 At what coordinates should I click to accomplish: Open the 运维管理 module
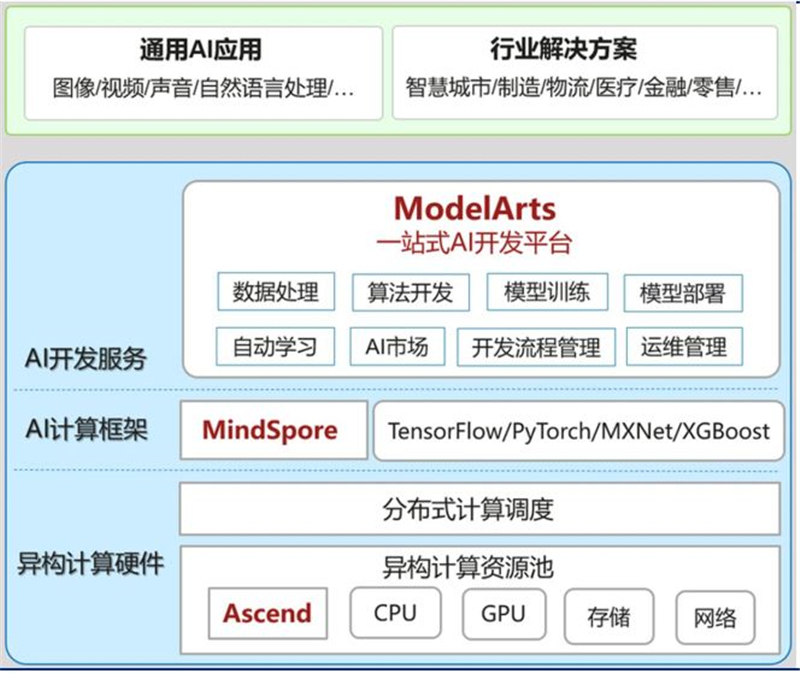[x=683, y=347]
